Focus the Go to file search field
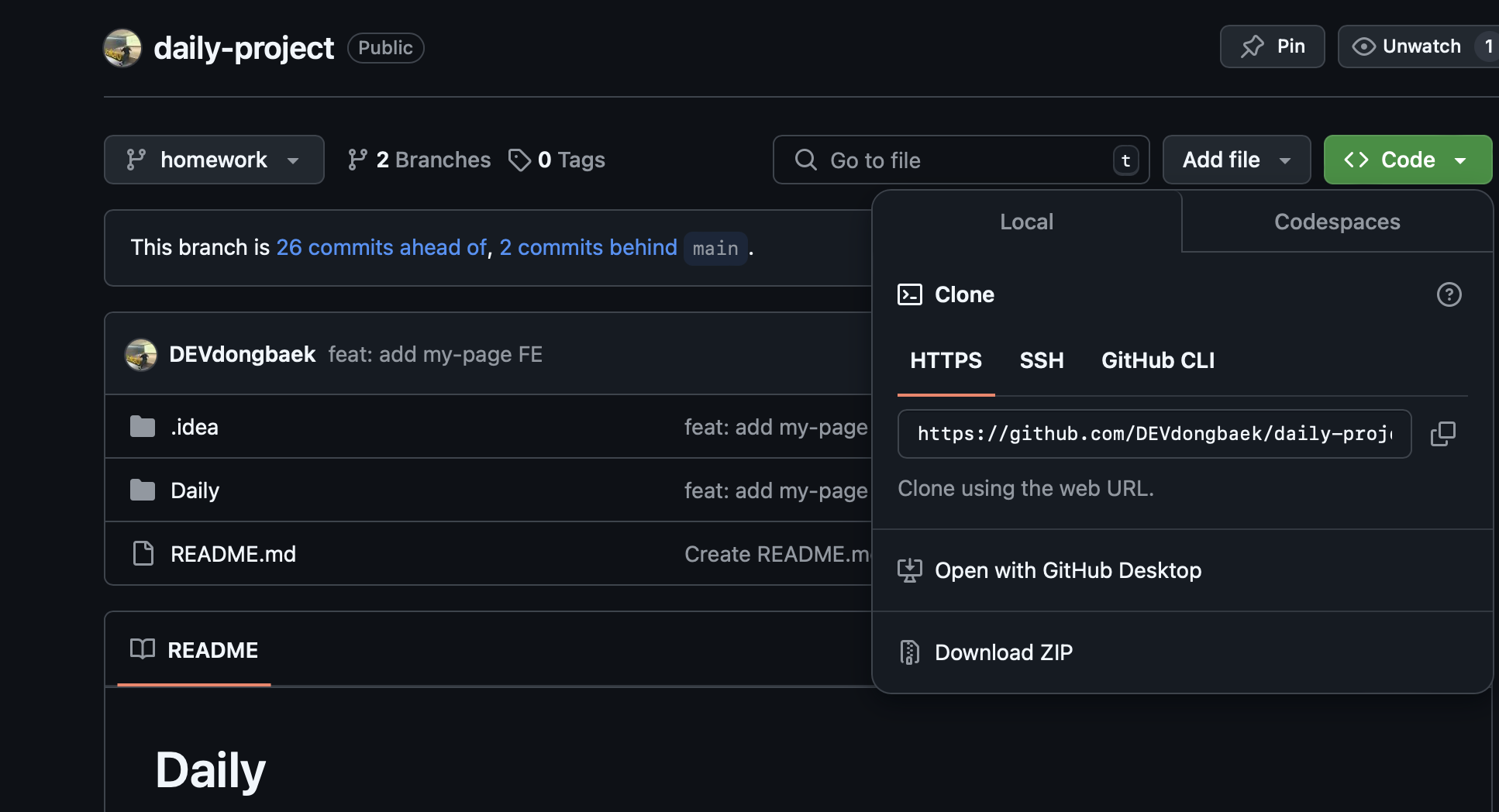 (x=961, y=160)
